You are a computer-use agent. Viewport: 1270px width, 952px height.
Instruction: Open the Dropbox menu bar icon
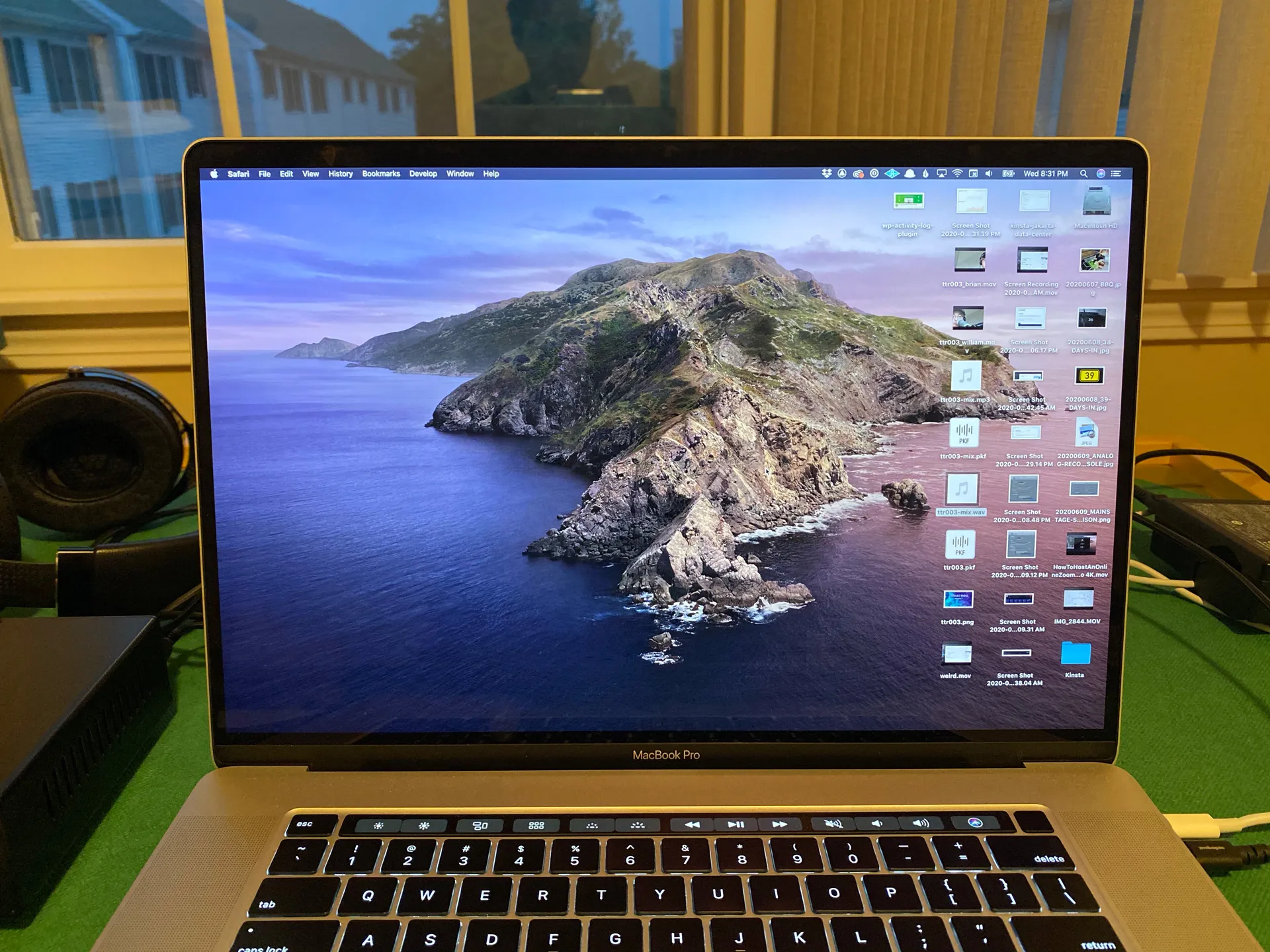[825, 173]
